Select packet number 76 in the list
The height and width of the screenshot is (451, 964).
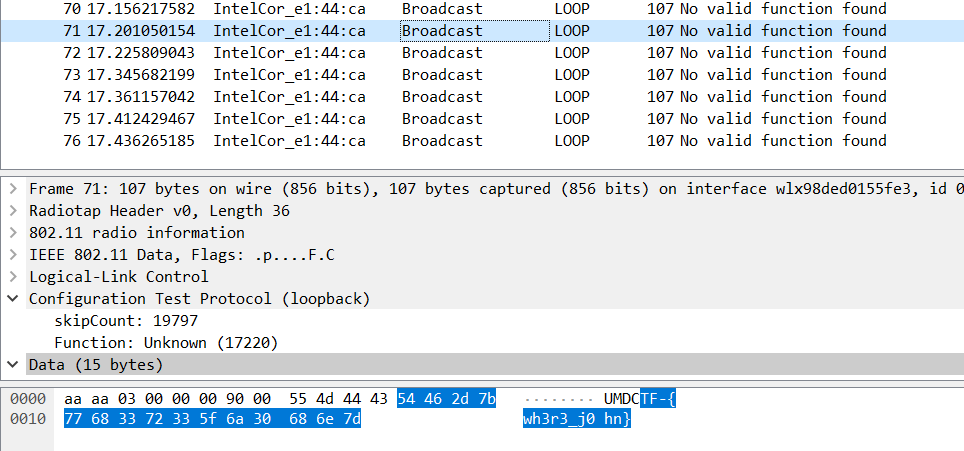(x=482, y=141)
